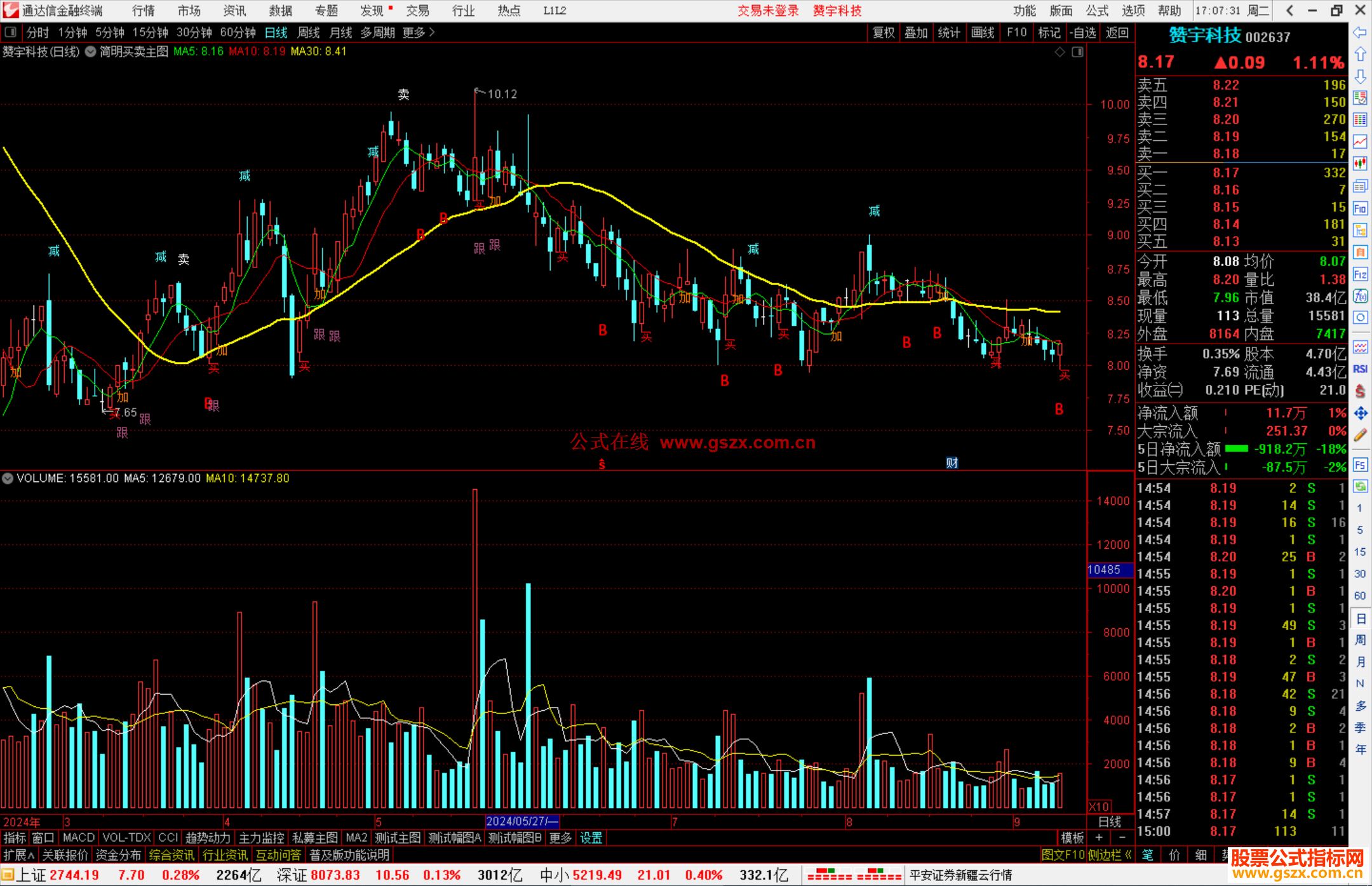This screenshot has width=1372, height=886.
Task: Toggle the panel layout icon before 分时
Action: [x=11, y=32]
